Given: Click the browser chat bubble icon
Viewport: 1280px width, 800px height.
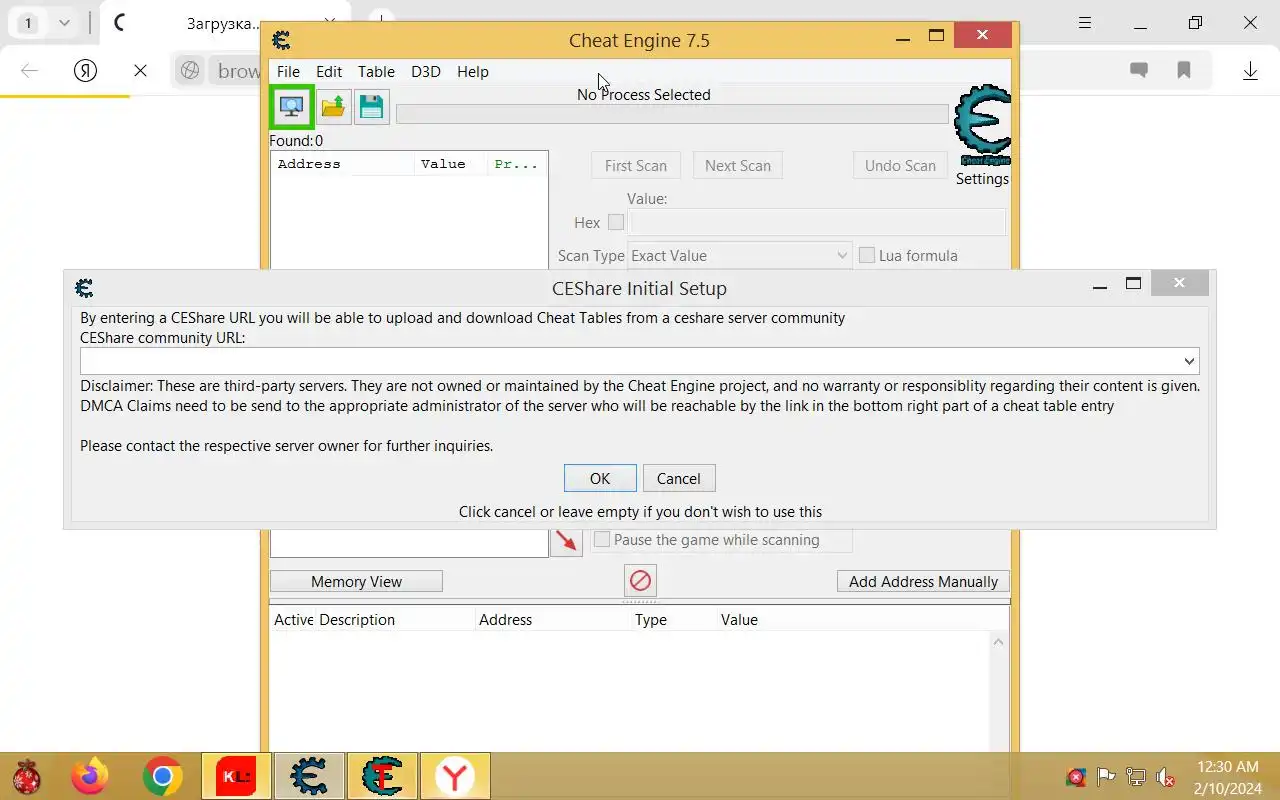Looking at the screenshot, I should (x=1138, y=70).
